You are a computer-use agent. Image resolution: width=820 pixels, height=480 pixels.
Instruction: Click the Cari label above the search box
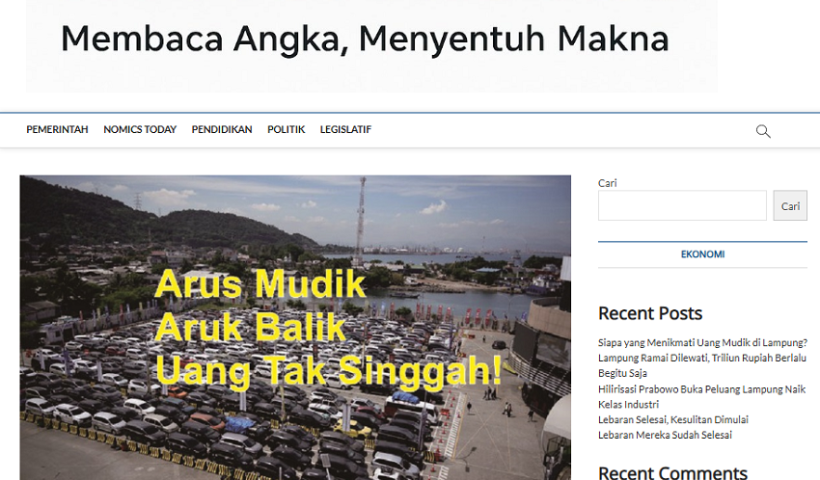click(x=607, y=183)
